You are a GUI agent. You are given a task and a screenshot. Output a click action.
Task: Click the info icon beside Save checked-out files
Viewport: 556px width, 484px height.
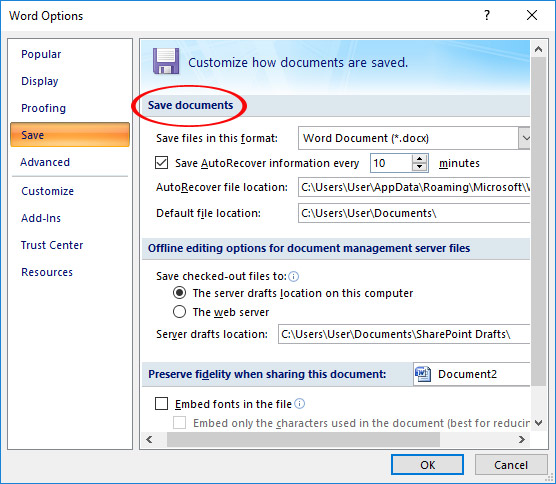pyautogui.click(x=294, y=276)
